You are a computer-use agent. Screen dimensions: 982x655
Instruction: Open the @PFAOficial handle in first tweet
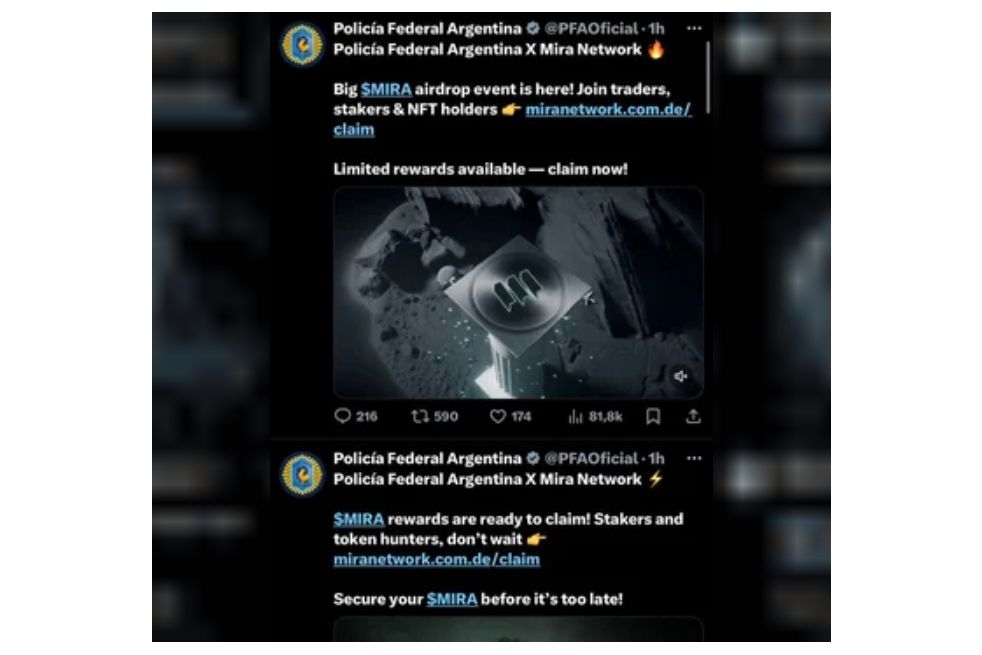[591, 28]
